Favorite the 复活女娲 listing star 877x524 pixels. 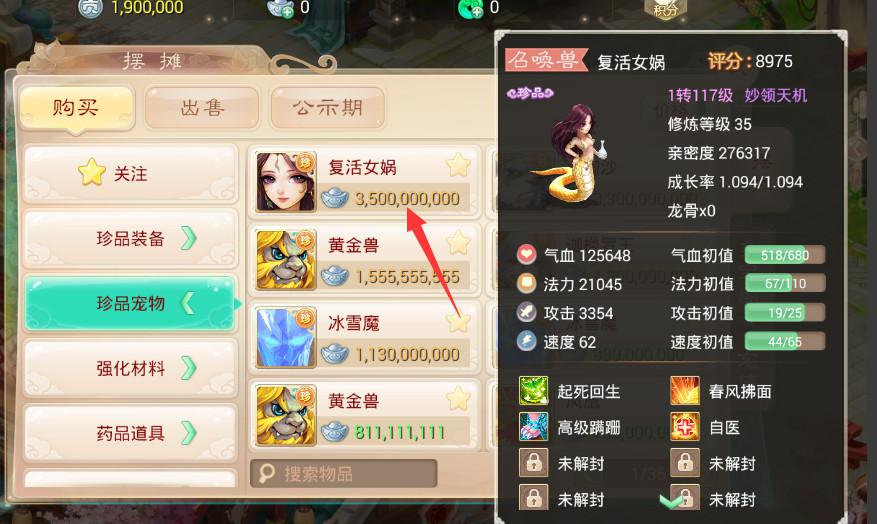tap(458, 165)
